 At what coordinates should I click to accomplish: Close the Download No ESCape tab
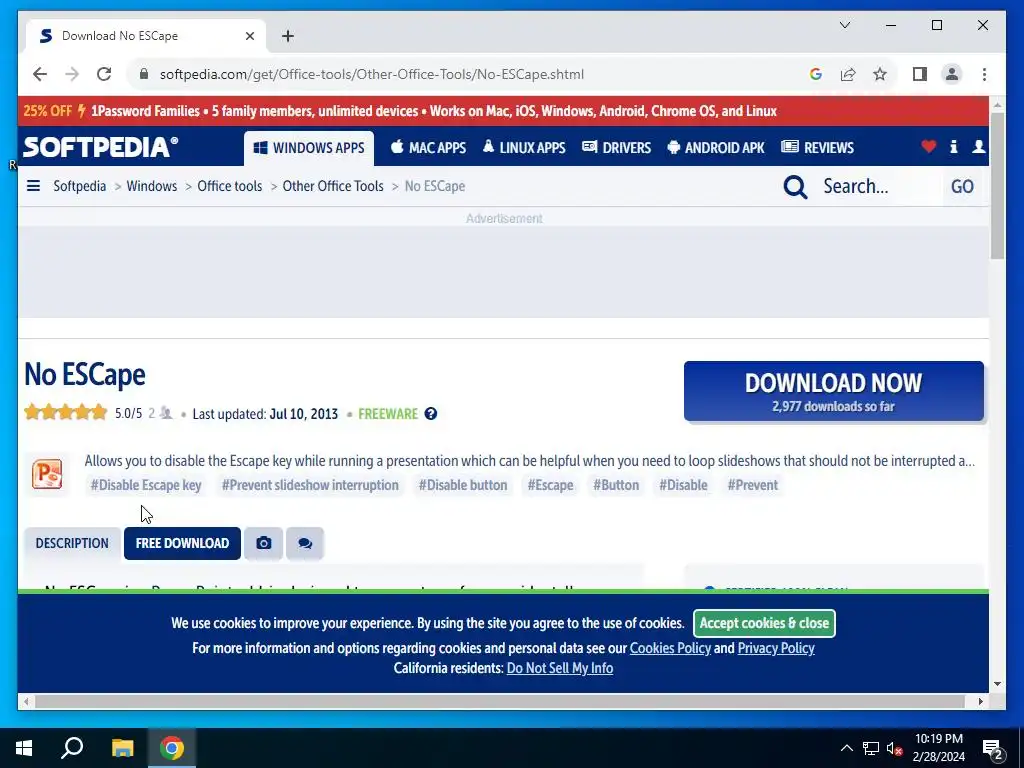[249, 36]
